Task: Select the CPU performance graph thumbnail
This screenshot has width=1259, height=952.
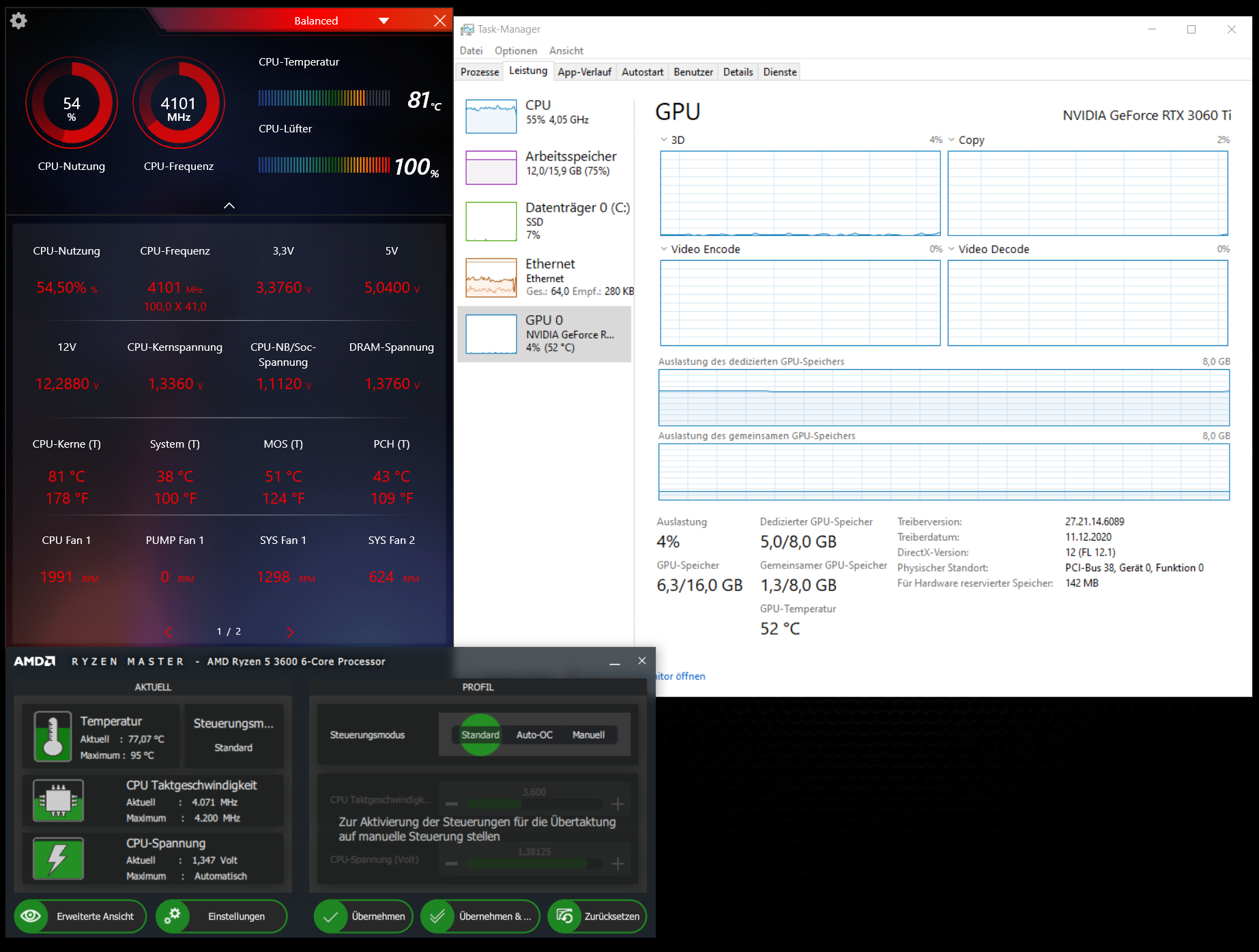Action: click(491, 116)
